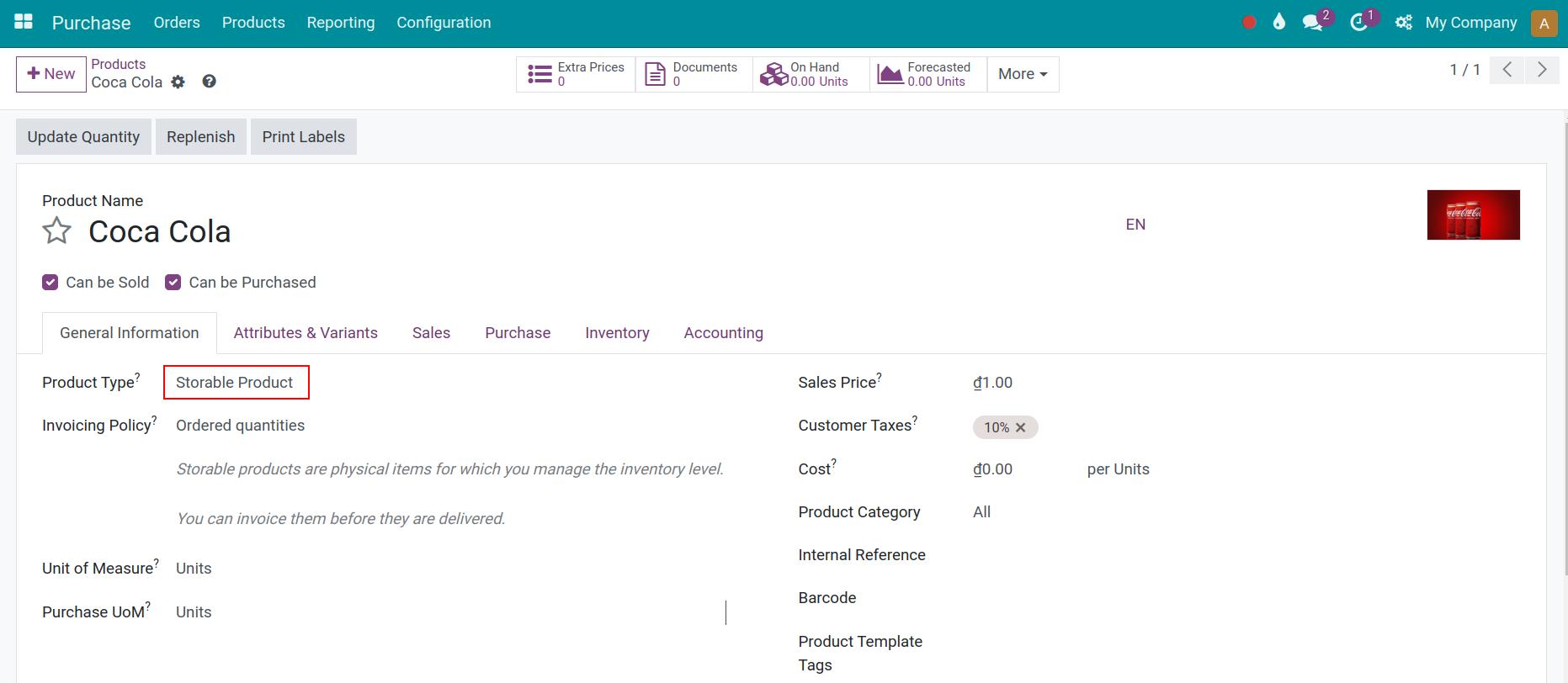Go to next record arrow

coord(1542,70)
